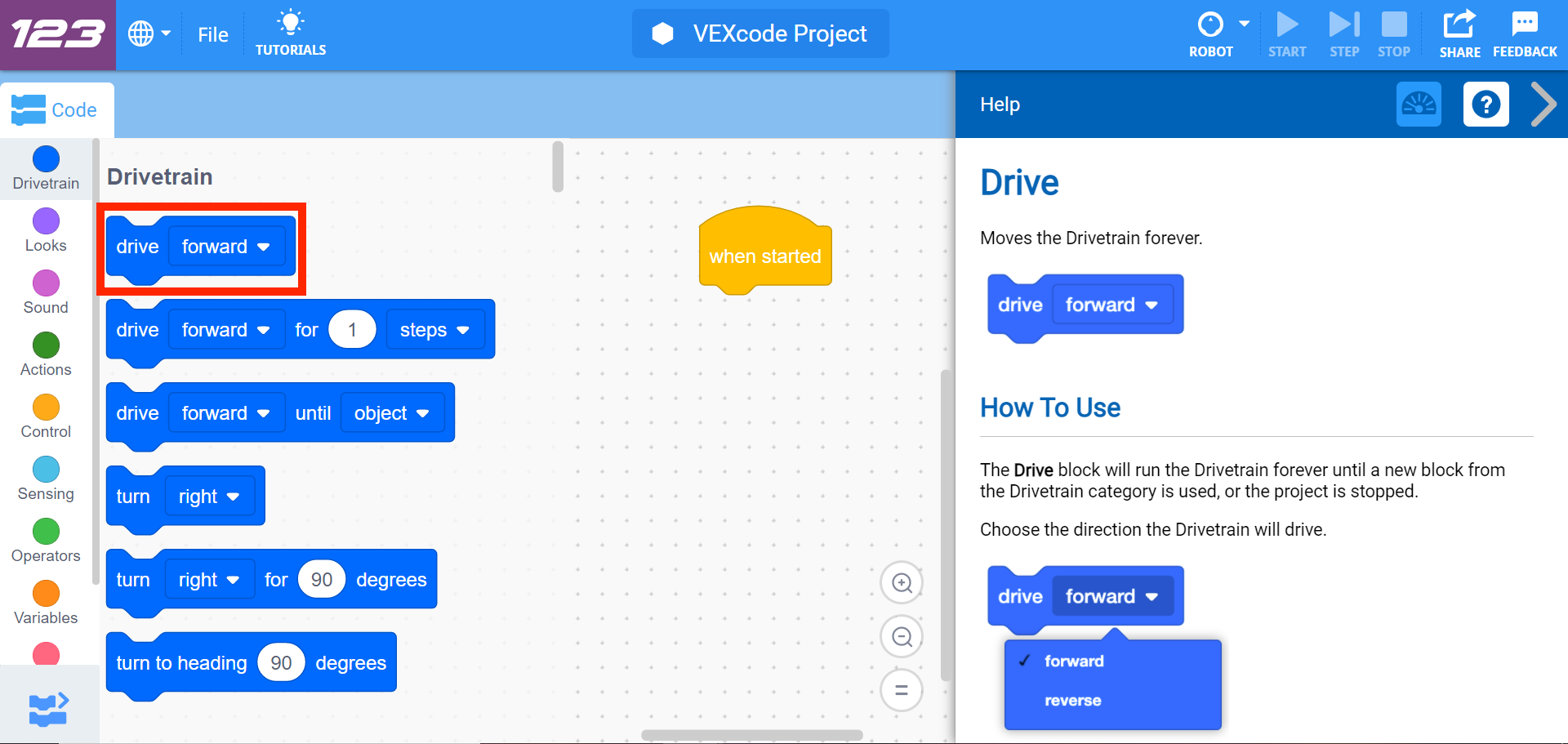Select the Drivetrain block category

pyautogui.click(x=45, y=169)
